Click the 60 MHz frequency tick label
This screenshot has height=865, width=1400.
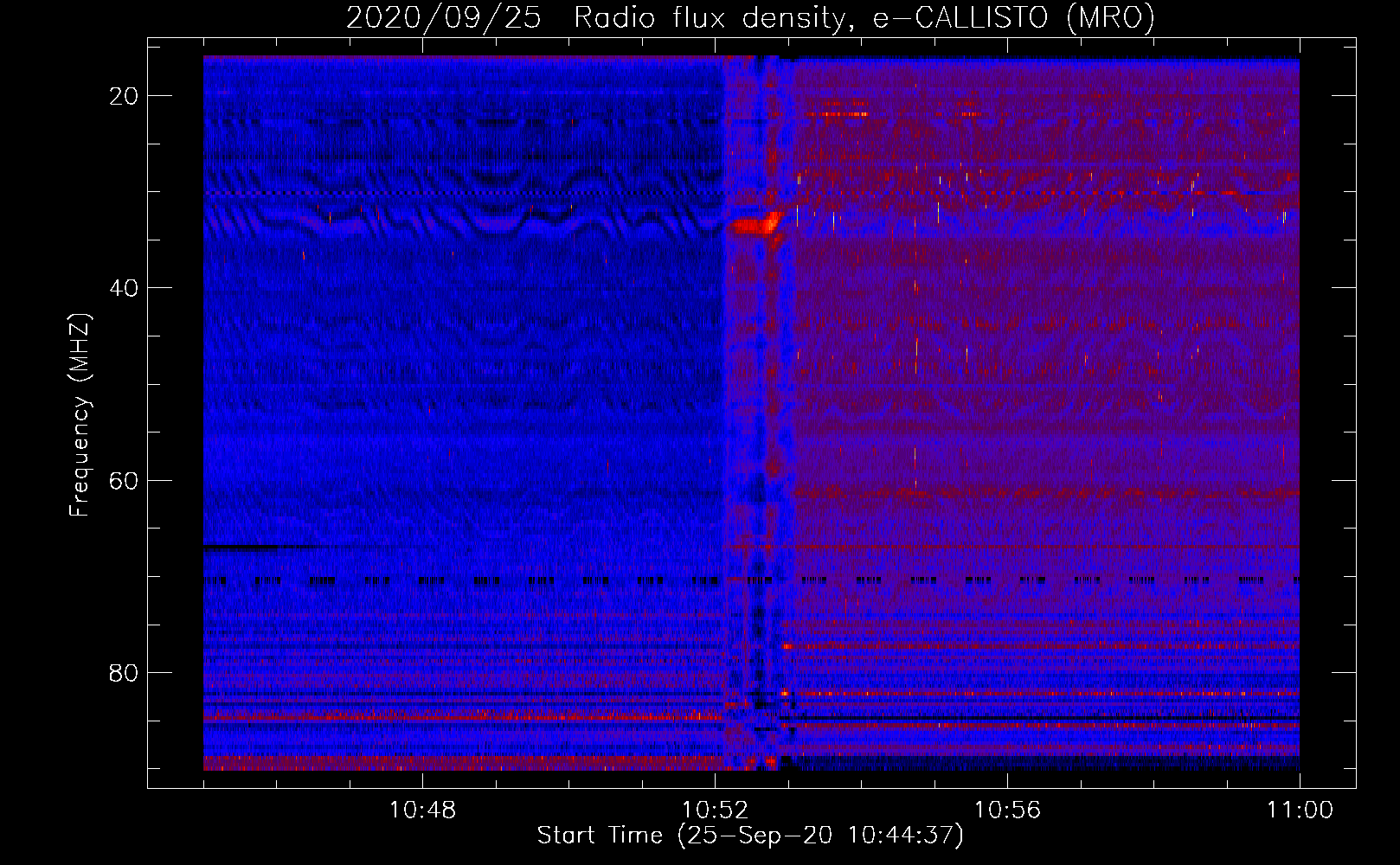(124, 480)
